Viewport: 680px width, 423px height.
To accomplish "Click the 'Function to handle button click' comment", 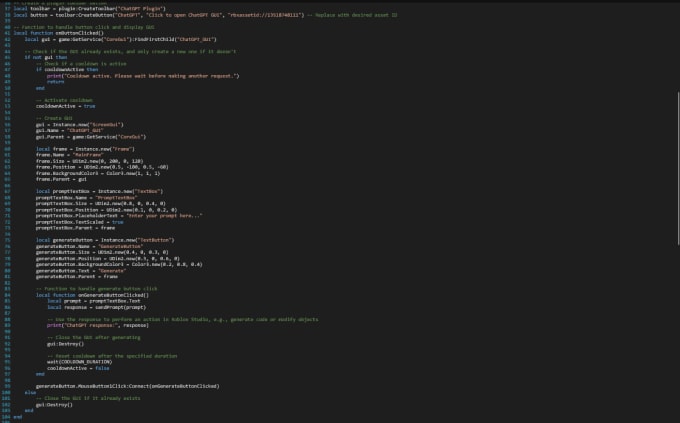I will (x=84, y=27).
